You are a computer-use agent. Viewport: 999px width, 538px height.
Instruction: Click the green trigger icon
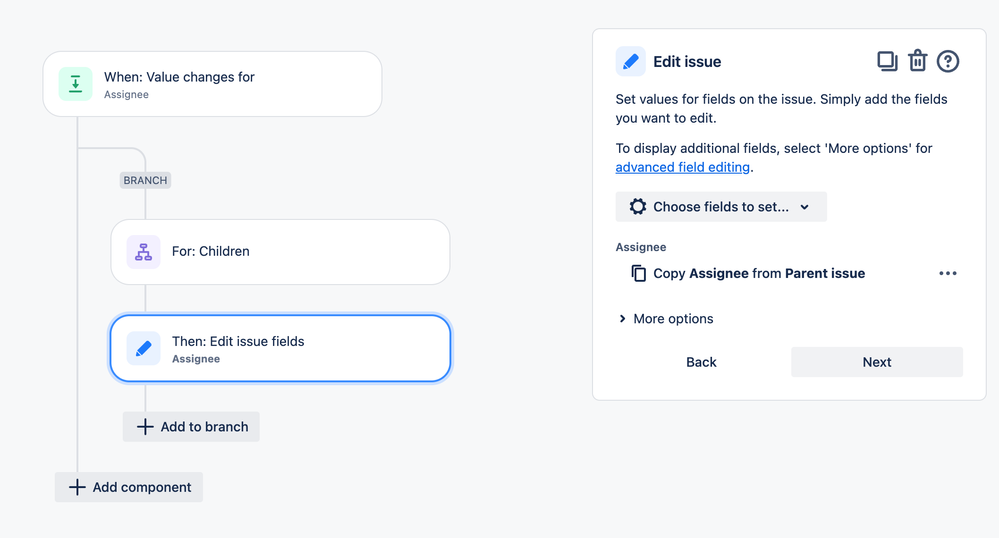click(x=75, y=85)
